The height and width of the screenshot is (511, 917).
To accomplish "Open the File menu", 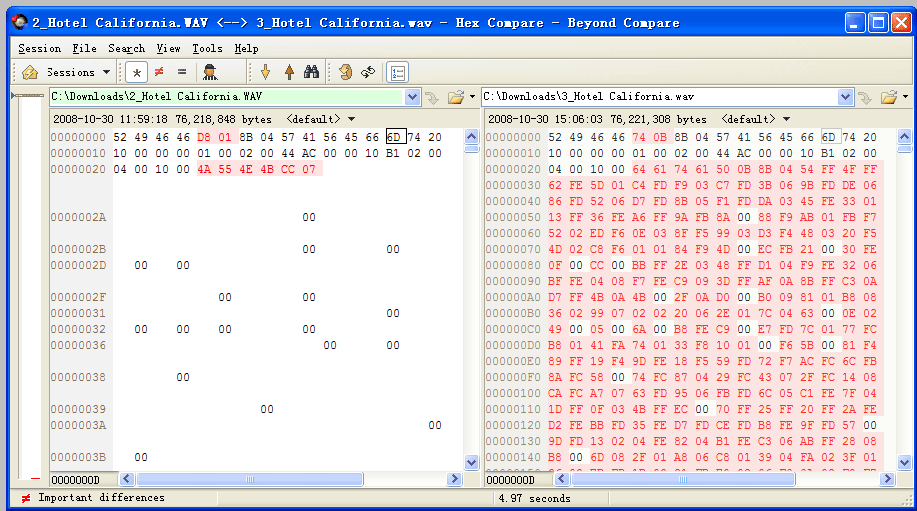I will [85, 49].
